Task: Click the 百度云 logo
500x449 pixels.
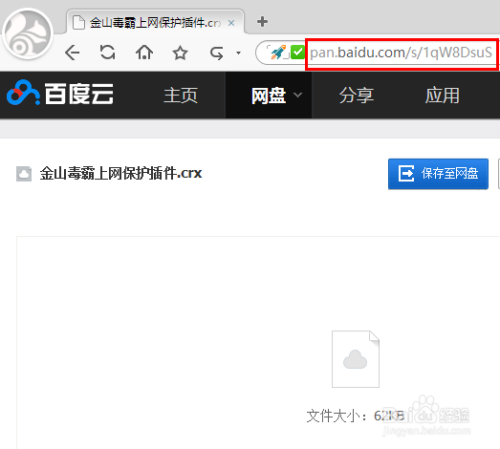Action: [x=60, y=93]
